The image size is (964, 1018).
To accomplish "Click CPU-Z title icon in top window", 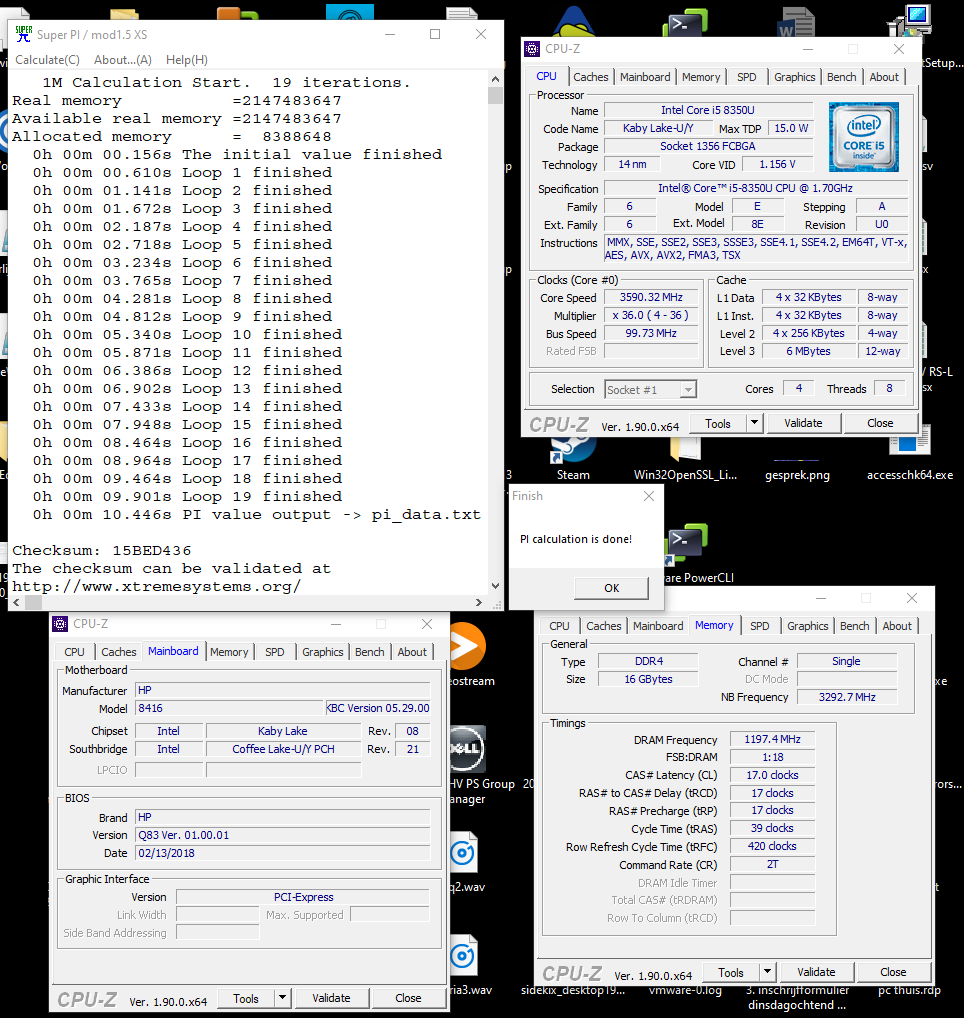I will [x=532, y=49].
